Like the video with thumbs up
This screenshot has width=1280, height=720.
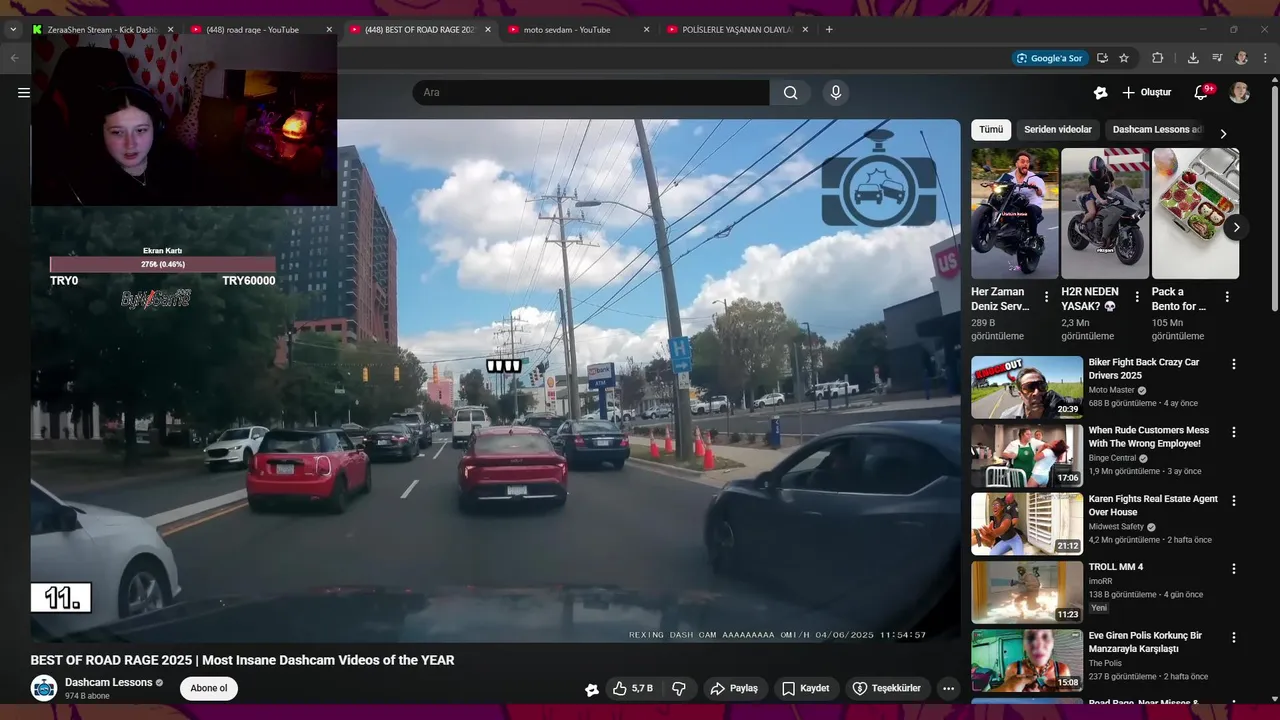[x=632, y=688]
